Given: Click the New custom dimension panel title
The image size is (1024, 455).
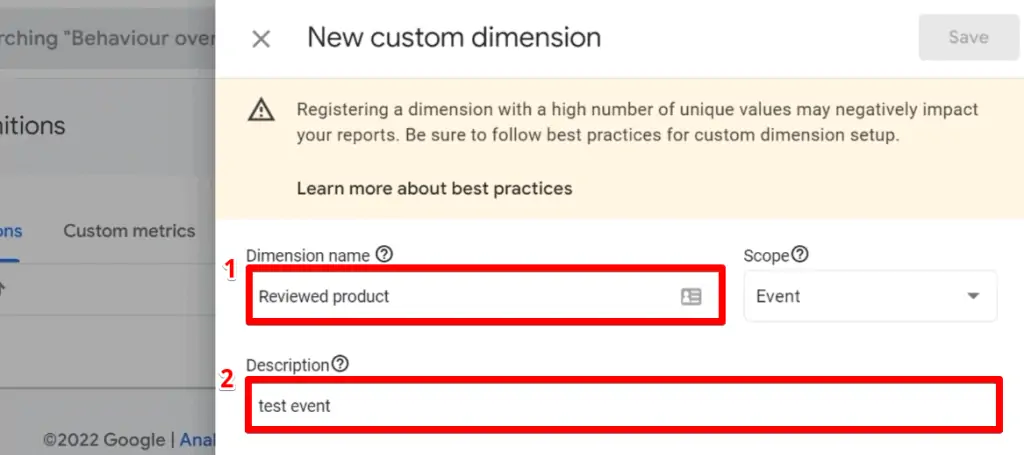Looking at the screenshot, I should point(453,38).
